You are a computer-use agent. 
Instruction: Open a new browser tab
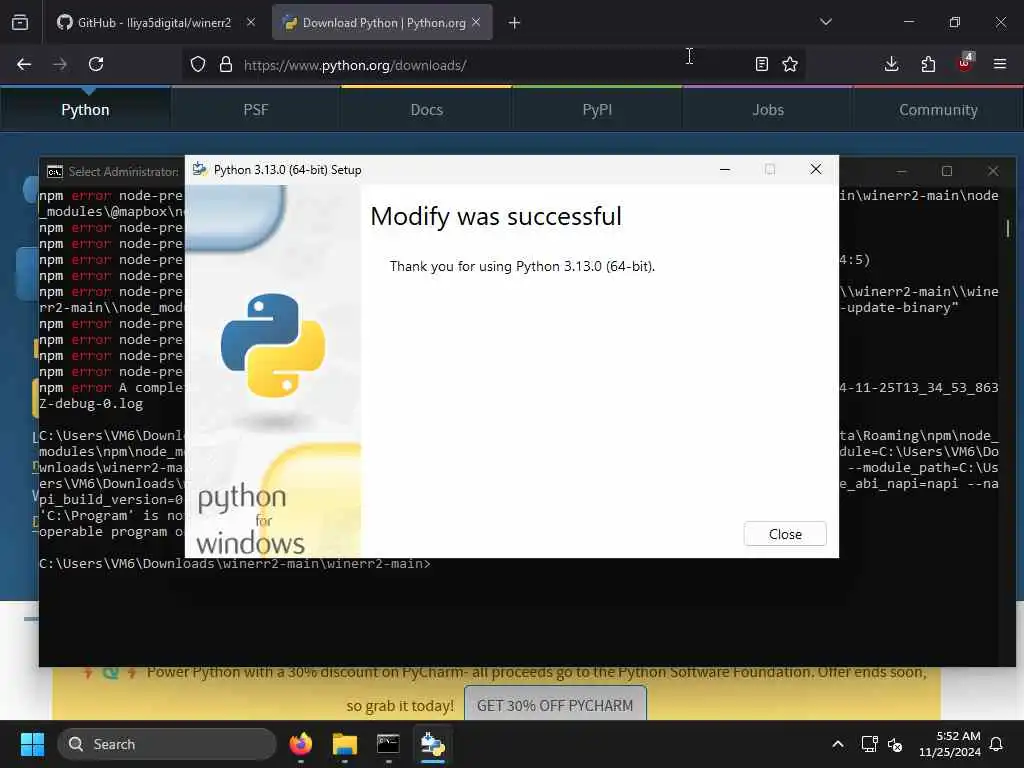[515, 23]
